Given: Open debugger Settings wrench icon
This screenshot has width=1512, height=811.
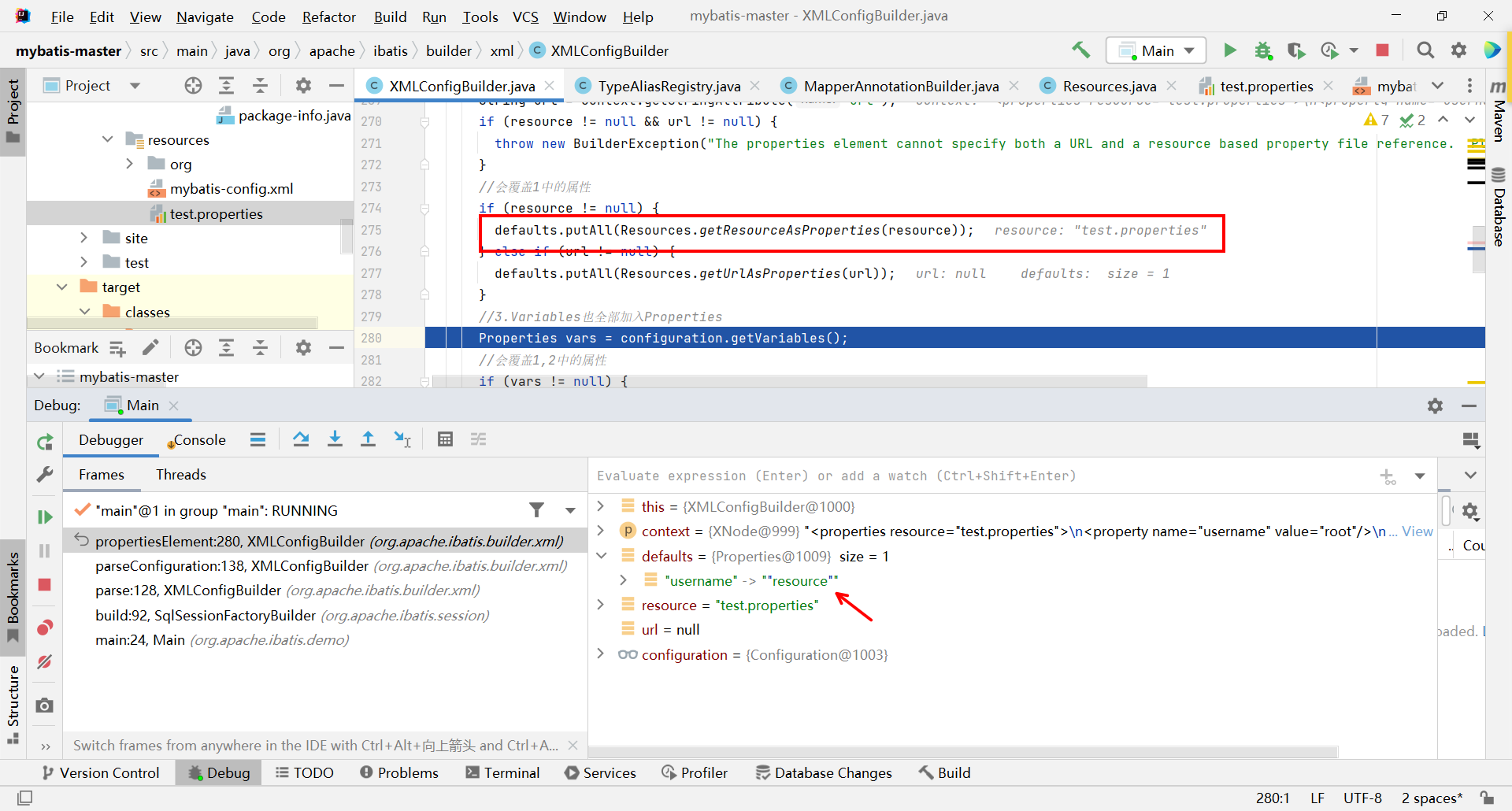Looking at the screenshot, I should tap(45, 475).
